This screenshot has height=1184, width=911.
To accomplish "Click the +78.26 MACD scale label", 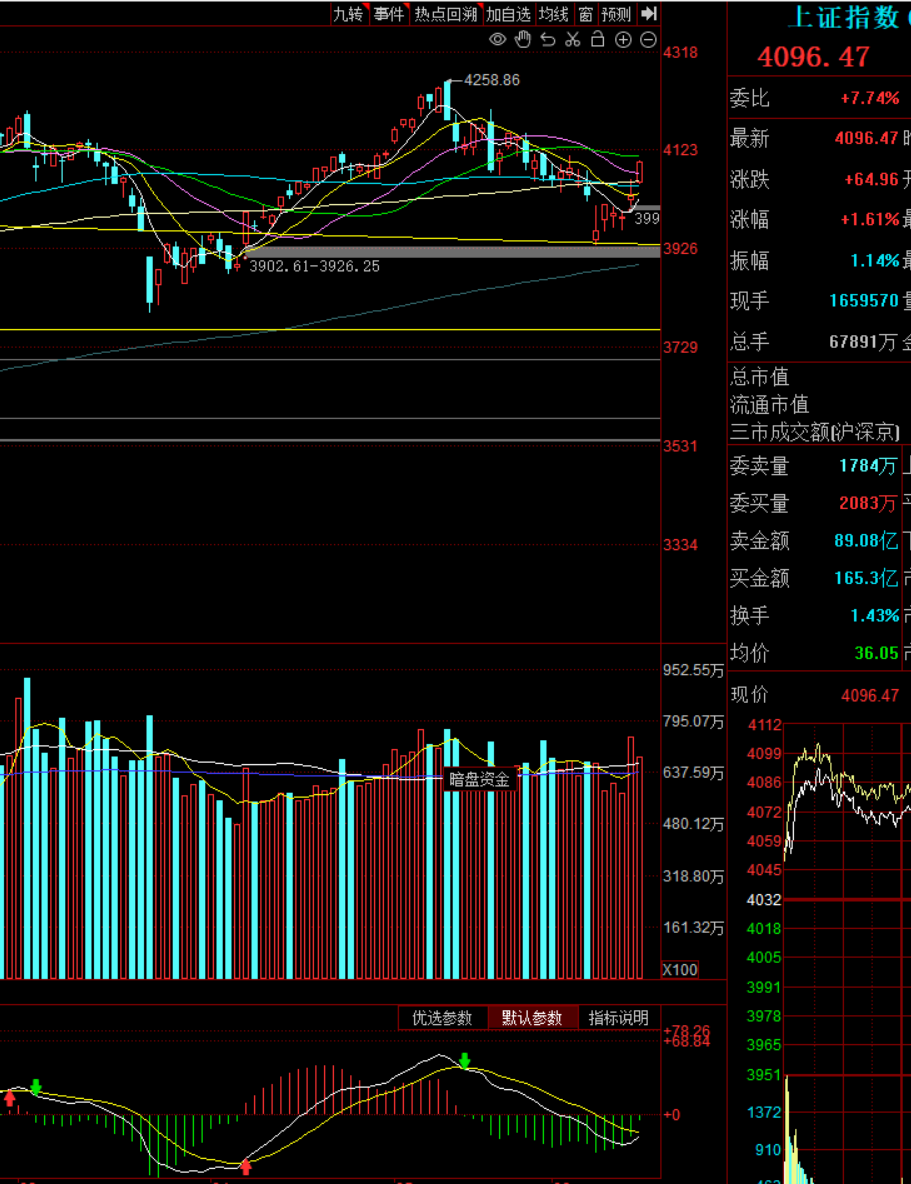I will [687, 1031].
